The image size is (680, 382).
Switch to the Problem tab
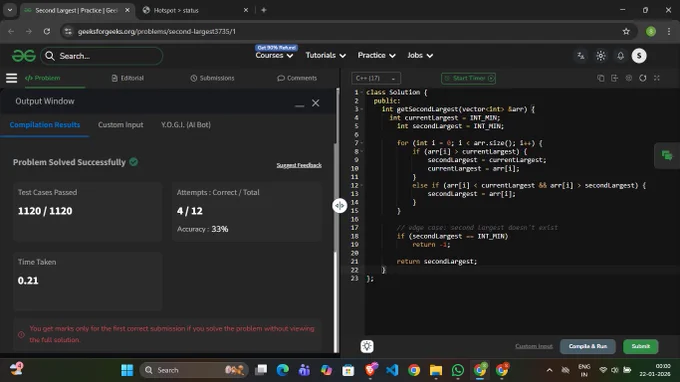point(42,78)
